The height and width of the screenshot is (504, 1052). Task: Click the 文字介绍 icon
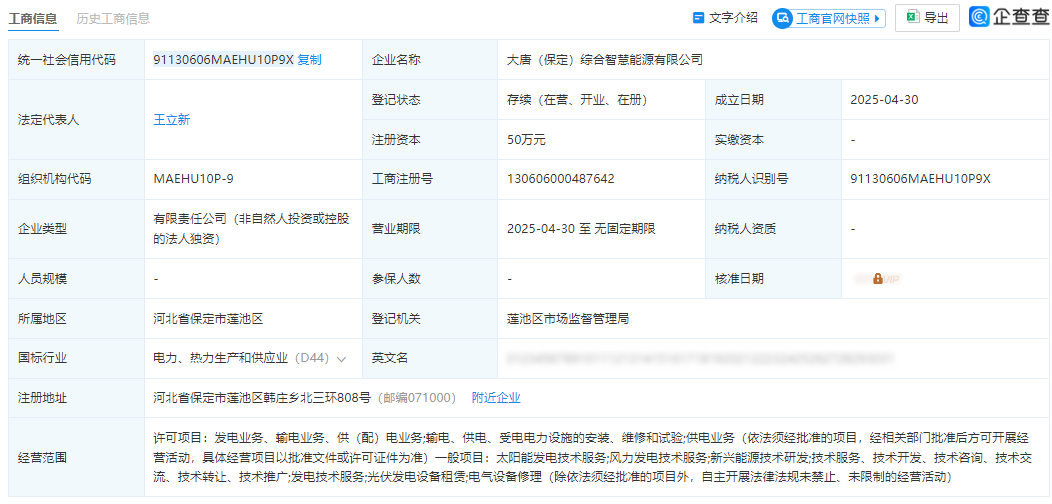click(x=698, y=18)
